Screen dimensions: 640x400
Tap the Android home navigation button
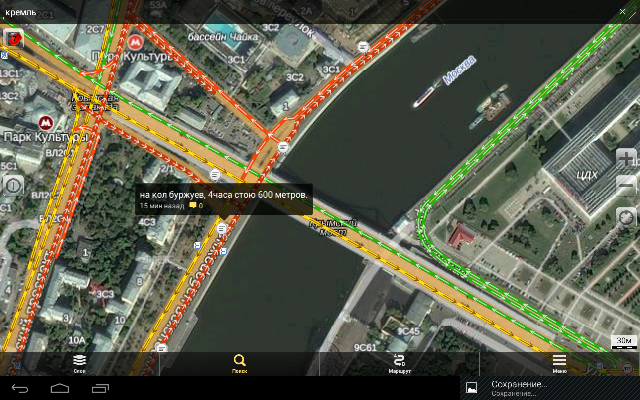59,388
